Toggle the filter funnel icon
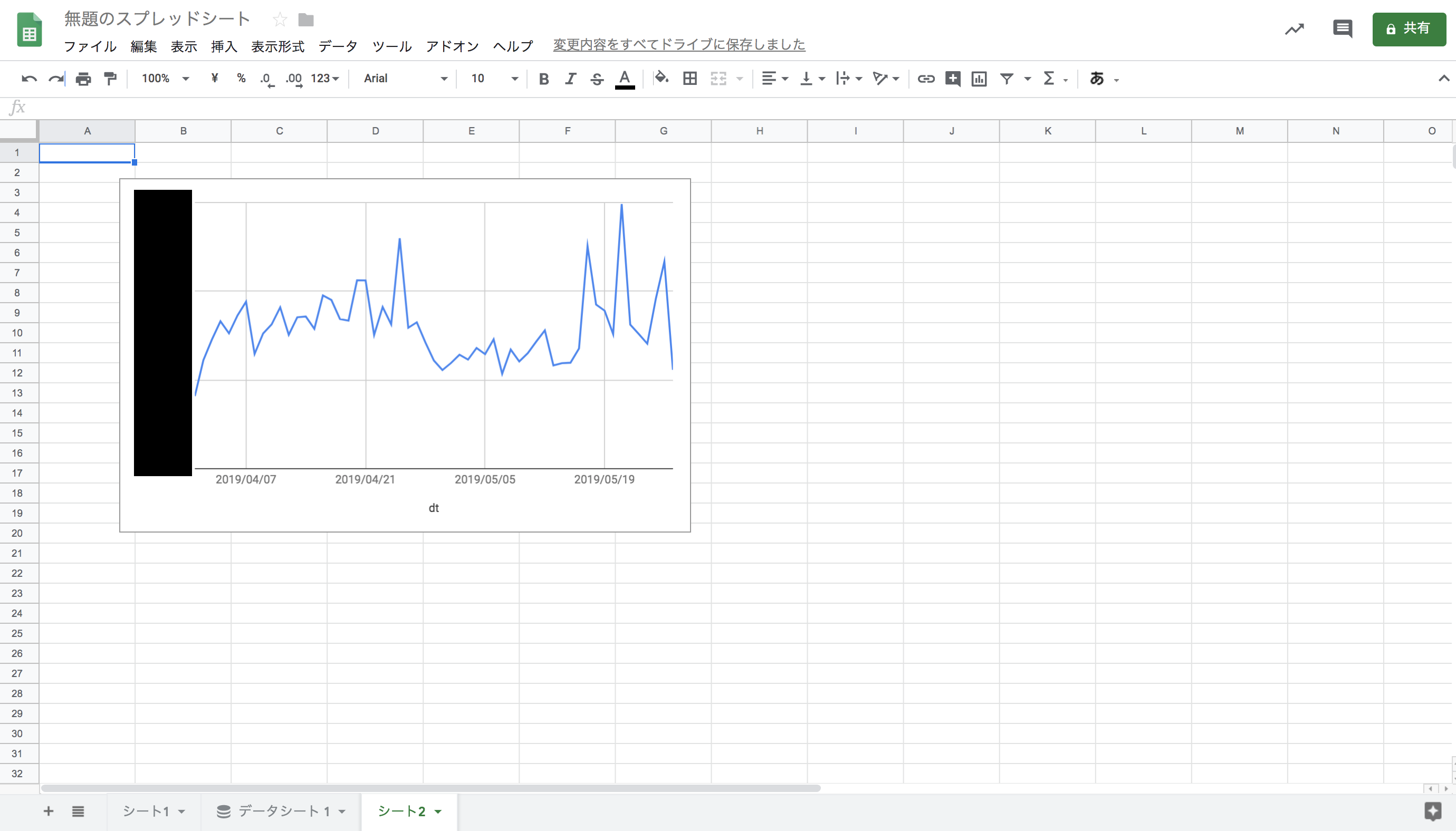 coord(1007,79)
